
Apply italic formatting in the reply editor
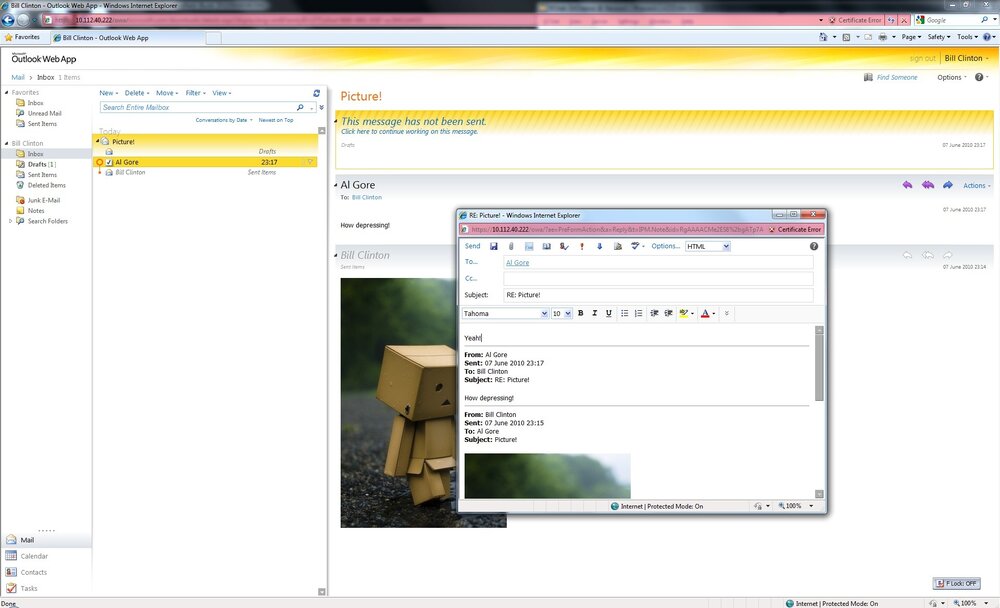point(594,313)
